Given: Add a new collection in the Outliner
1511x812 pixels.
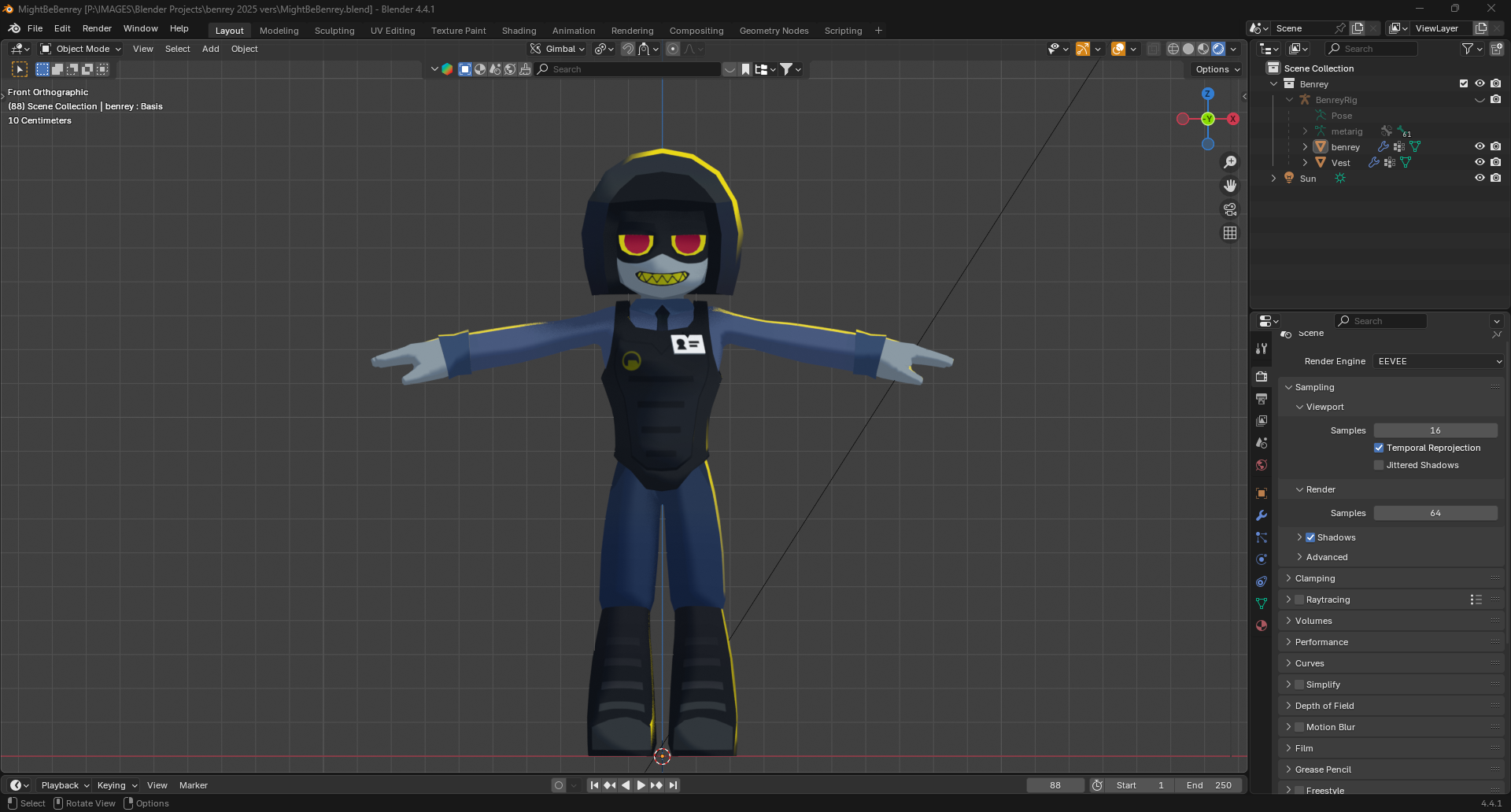Looking at the screenshot, I should (1497, 49).
